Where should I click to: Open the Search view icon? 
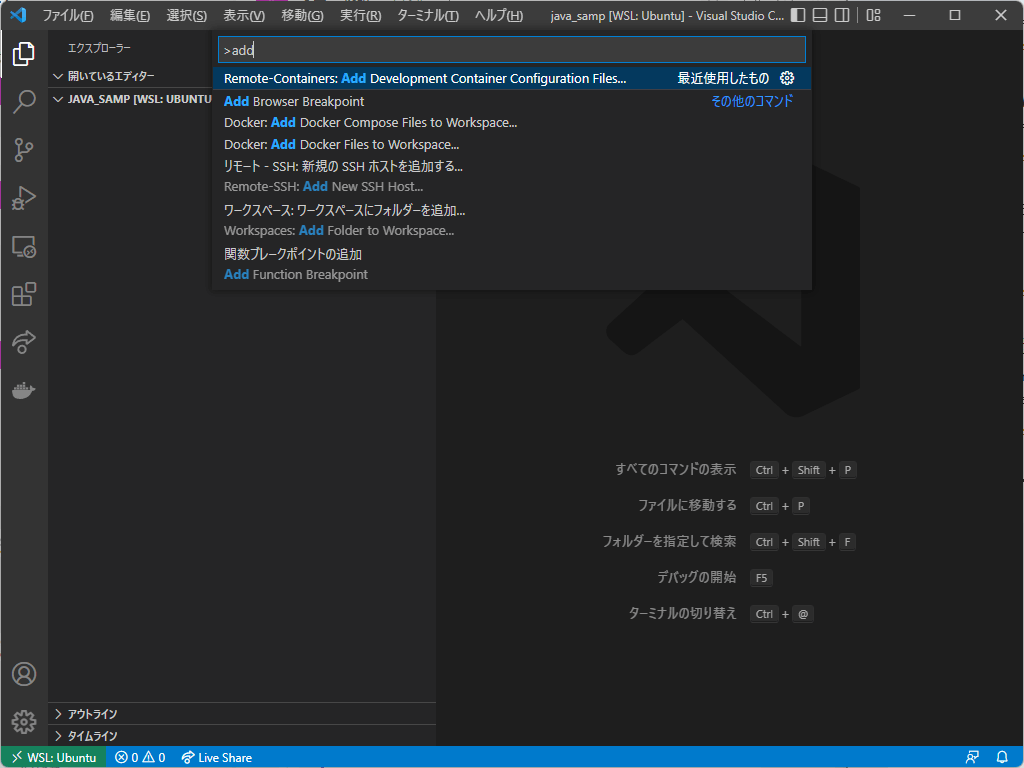point(24,102)
